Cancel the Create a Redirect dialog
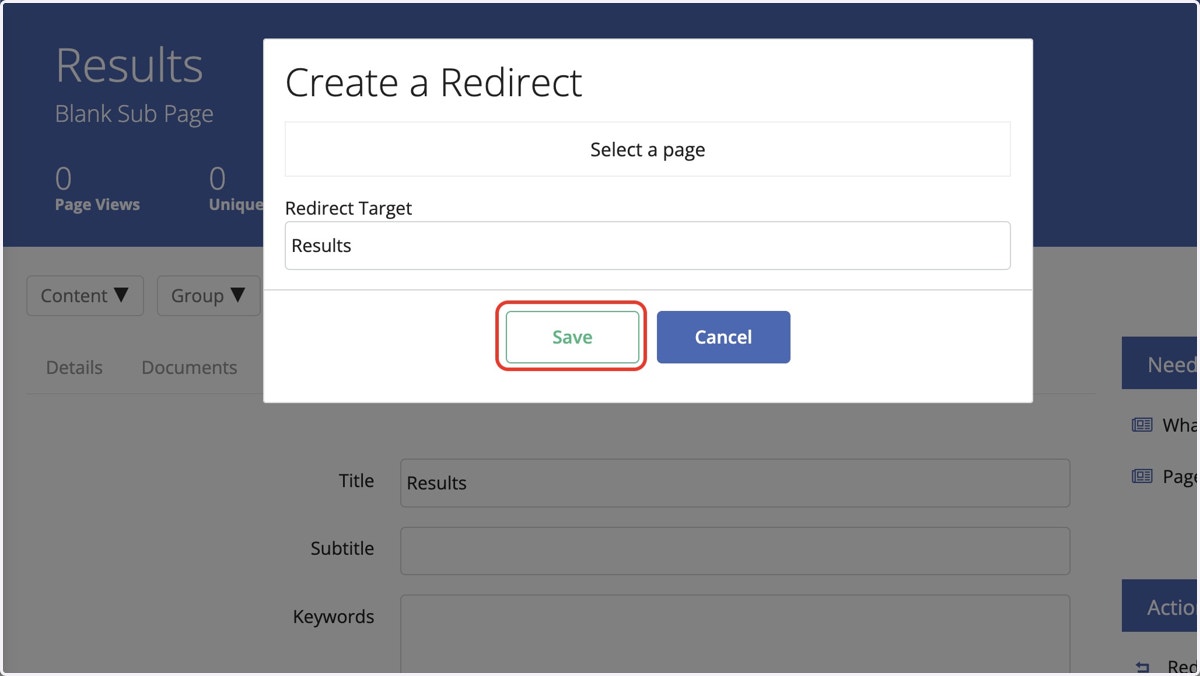This screenshot has height=676, width=1200. click(723, 337)
